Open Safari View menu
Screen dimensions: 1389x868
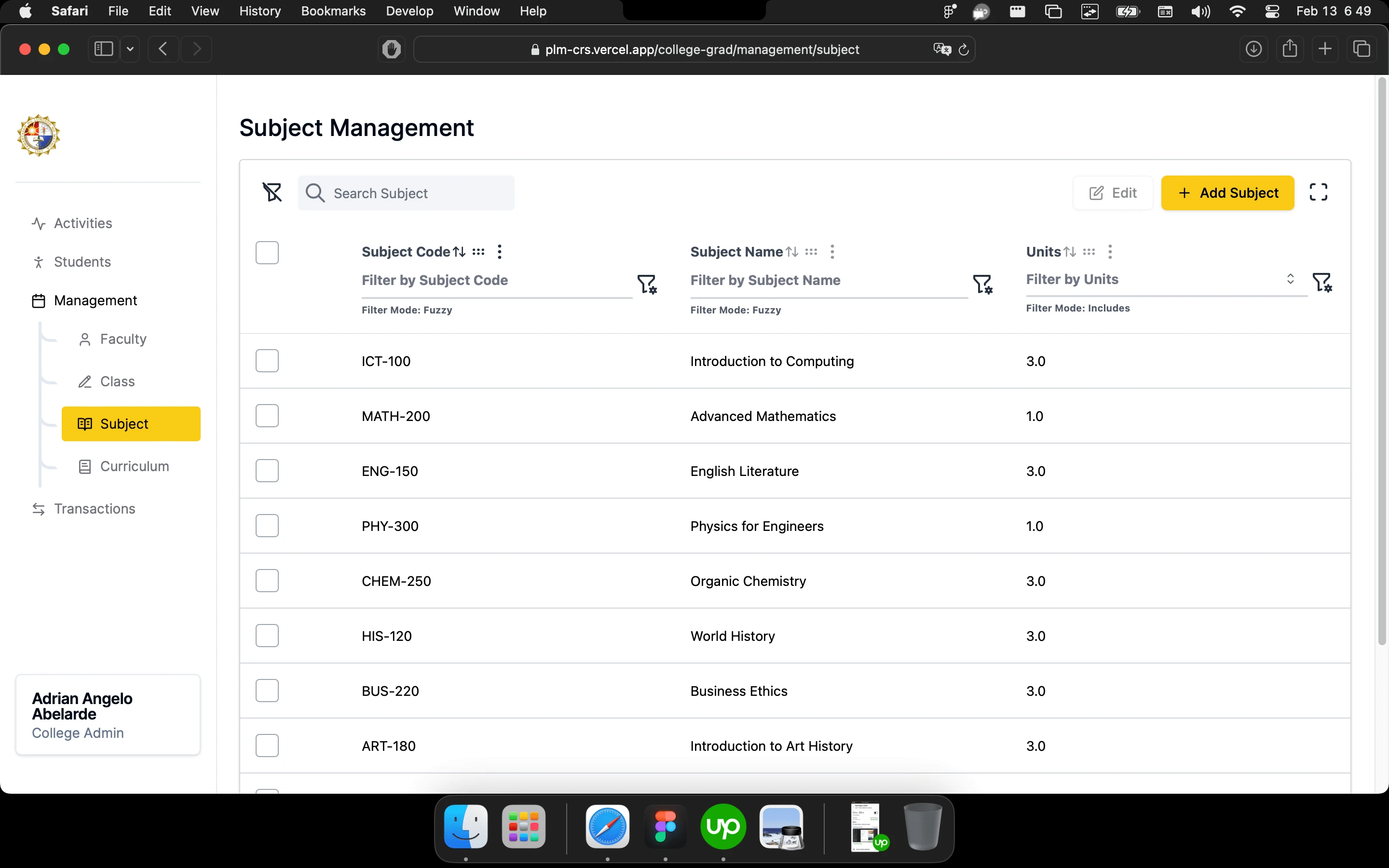coord(205,11)
